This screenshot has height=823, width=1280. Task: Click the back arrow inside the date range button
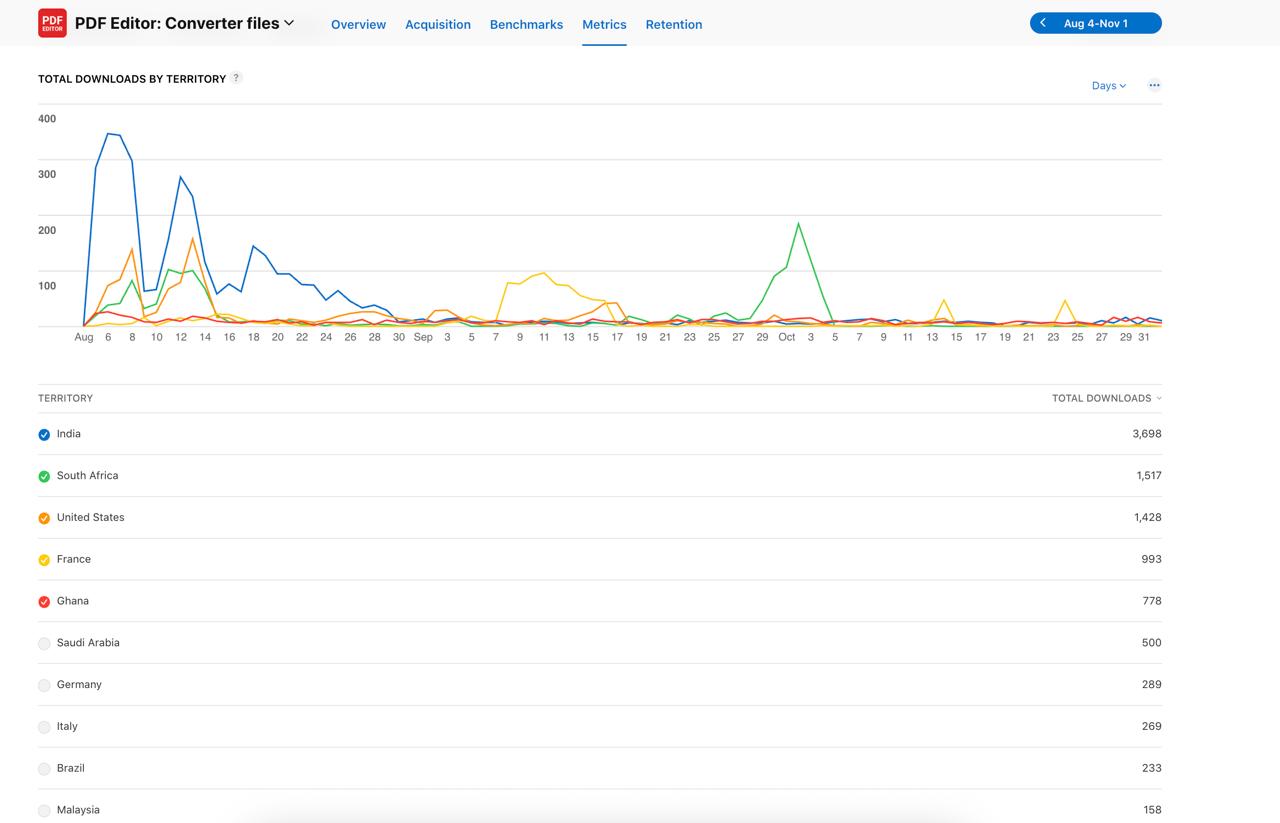1043,21
